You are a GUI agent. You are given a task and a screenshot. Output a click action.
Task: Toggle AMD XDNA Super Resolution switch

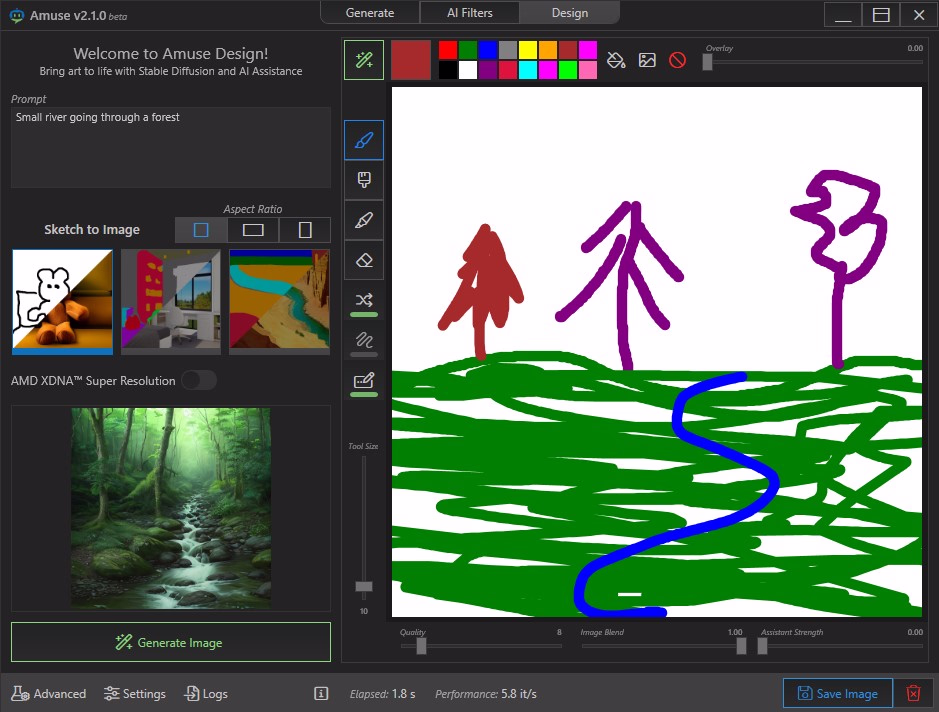pos(198,381)
